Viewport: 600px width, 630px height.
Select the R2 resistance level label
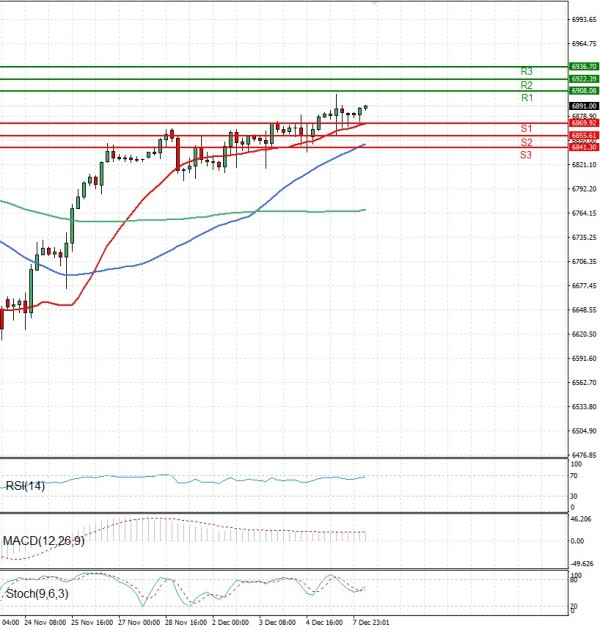pyautogui.click(x=526, y=86)
